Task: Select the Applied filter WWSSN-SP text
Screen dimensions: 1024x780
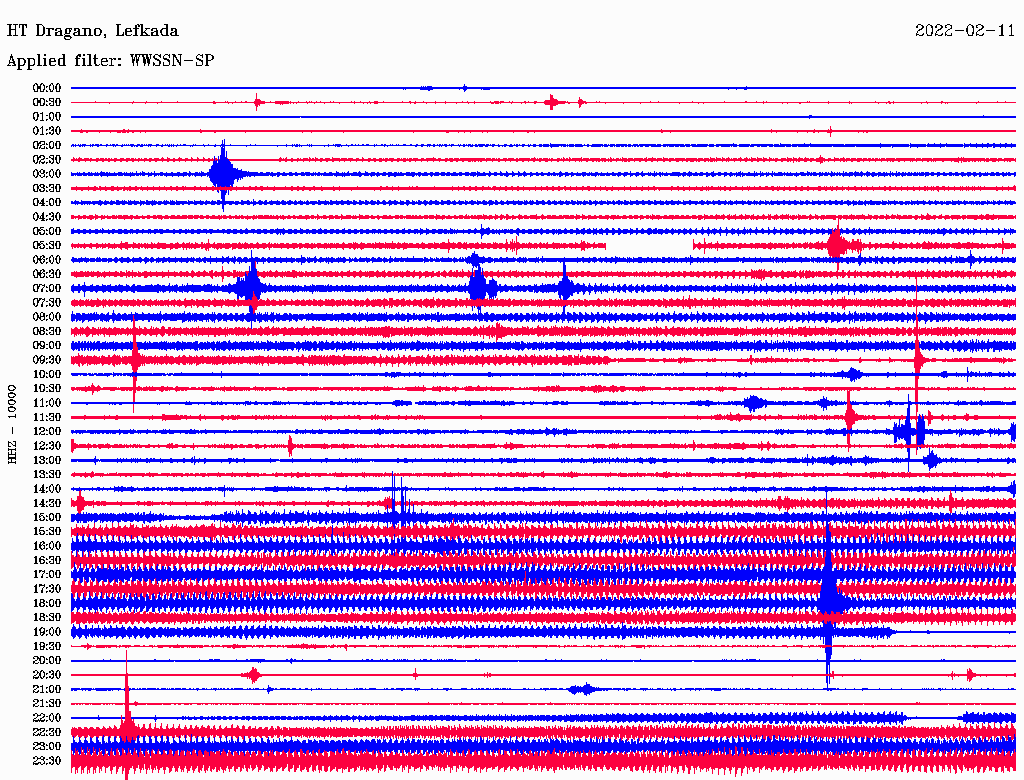Action: pos(110,61)
